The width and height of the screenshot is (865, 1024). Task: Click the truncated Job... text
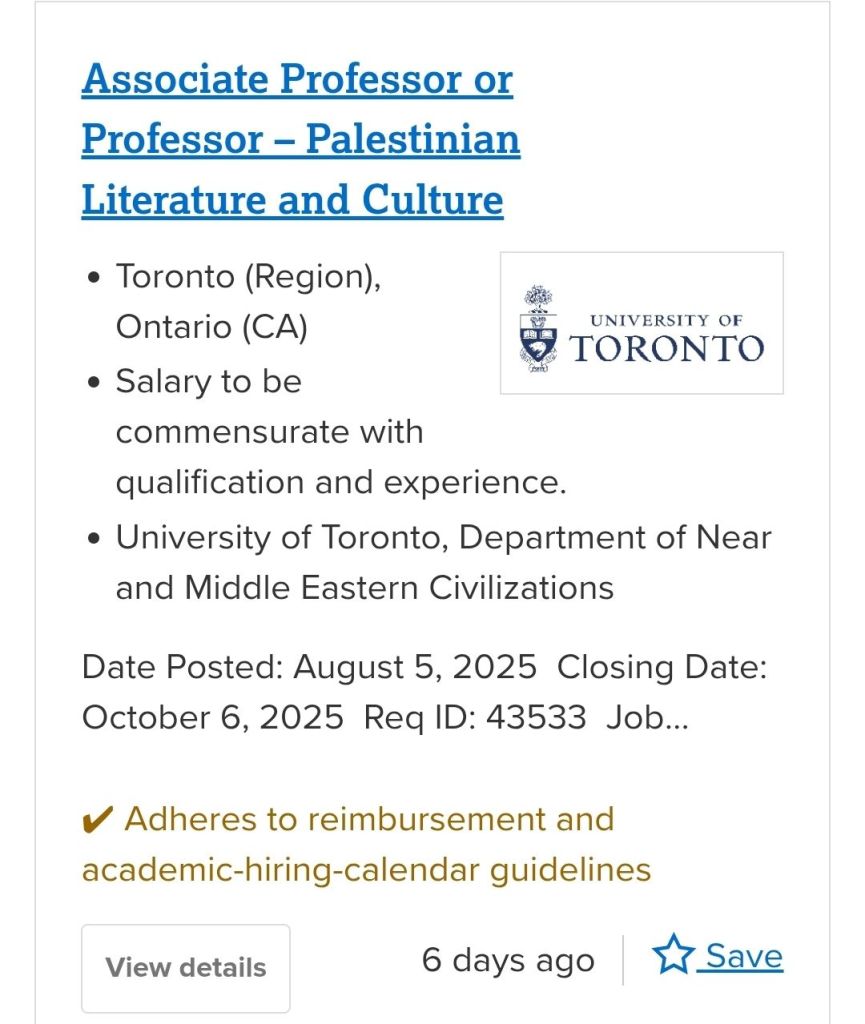(x=647, y=717)
